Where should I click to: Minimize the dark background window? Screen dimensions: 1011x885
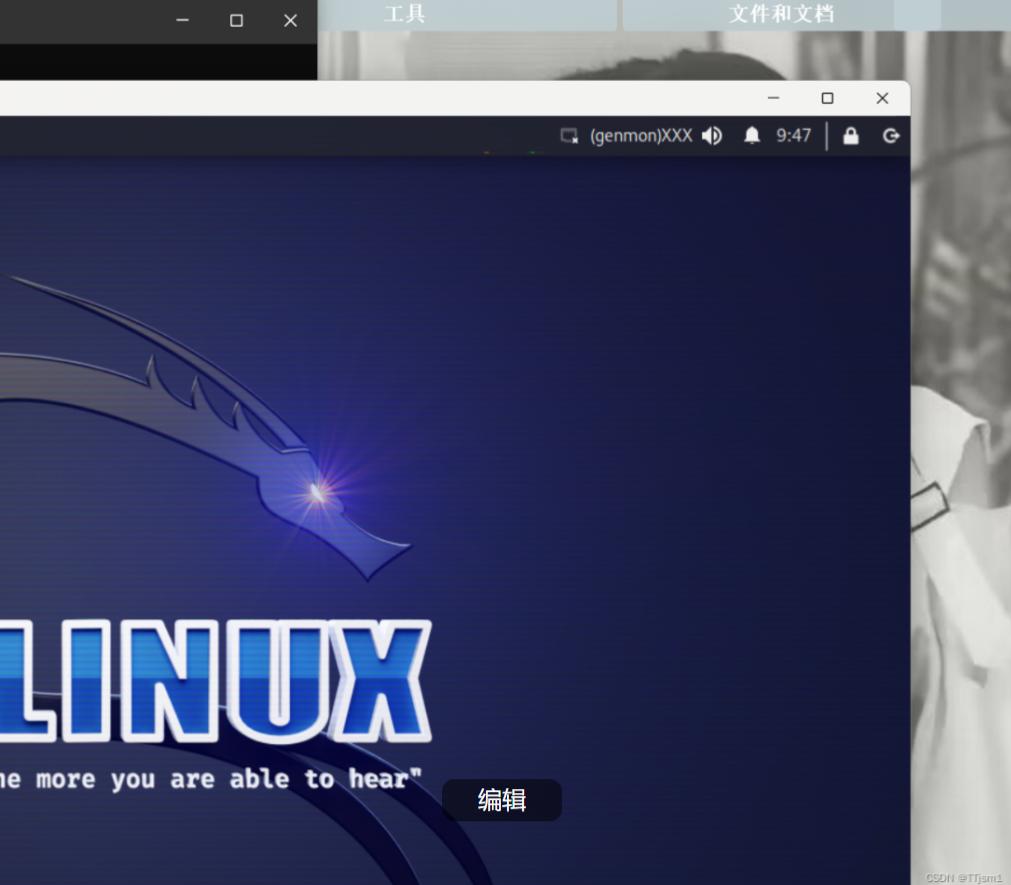pos(182,21)
